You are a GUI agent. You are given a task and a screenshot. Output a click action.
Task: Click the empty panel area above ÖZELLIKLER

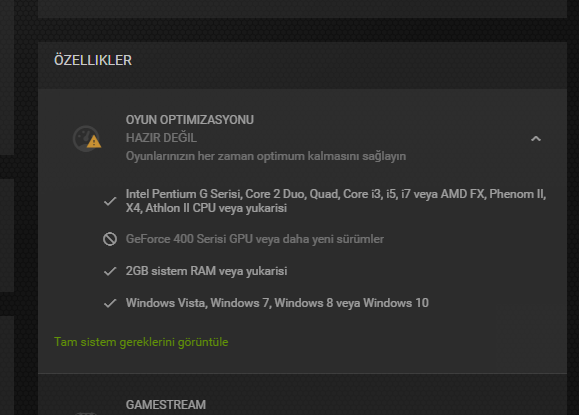(x=302, y=8)
